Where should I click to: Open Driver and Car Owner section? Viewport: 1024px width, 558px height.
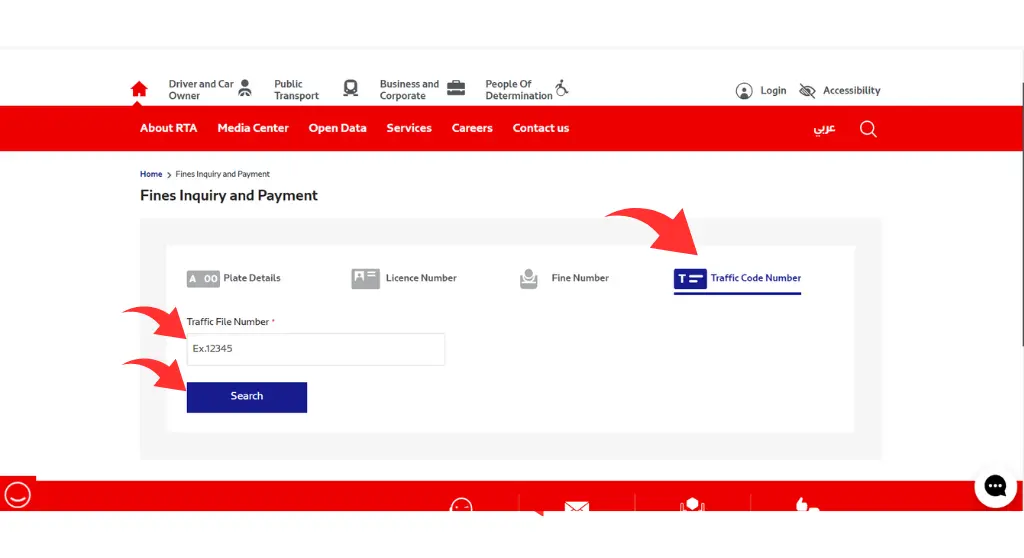click(x=200, y=90)
